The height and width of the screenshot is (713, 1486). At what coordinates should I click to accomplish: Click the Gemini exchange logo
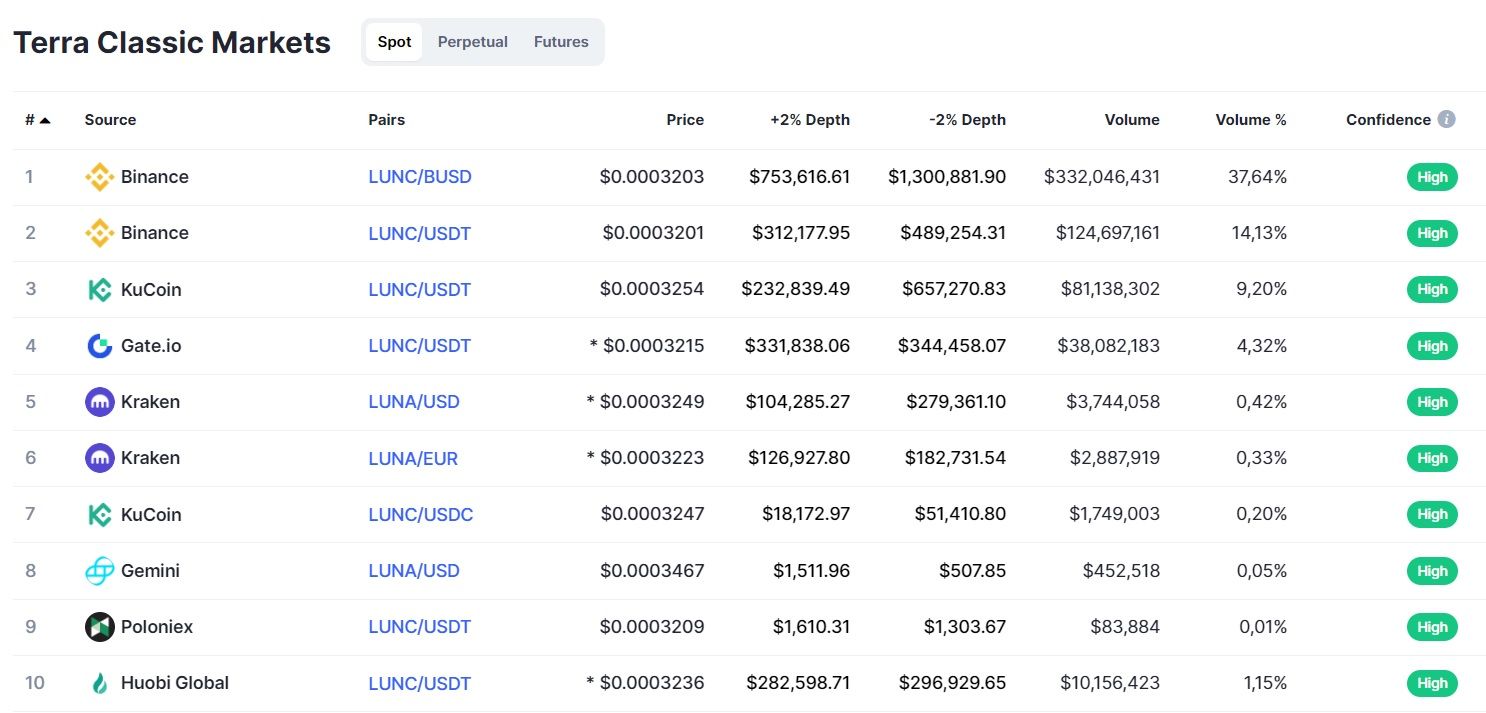[x=99, y=571]
